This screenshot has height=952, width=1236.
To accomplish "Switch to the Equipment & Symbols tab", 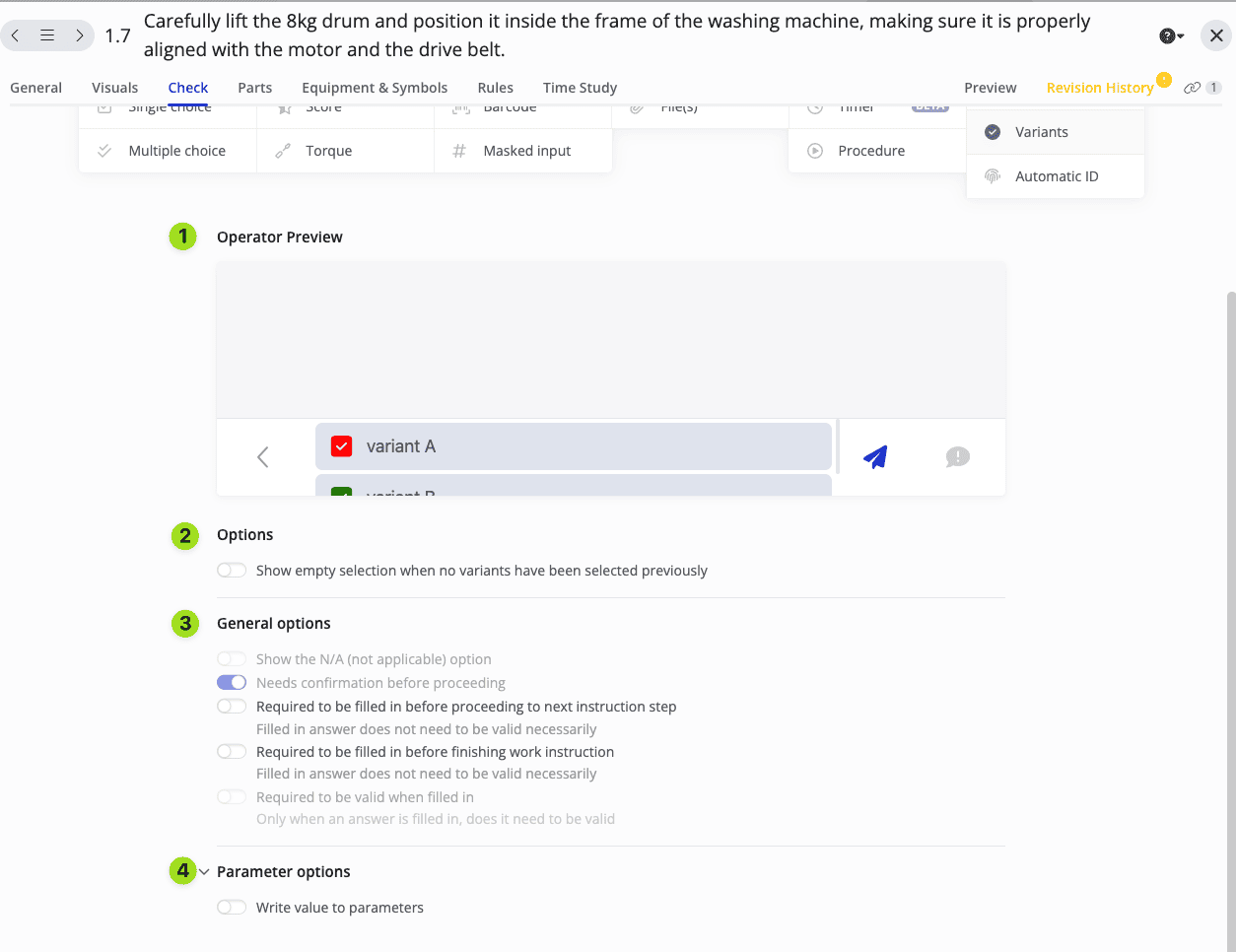I will click(x=375, y=88).
